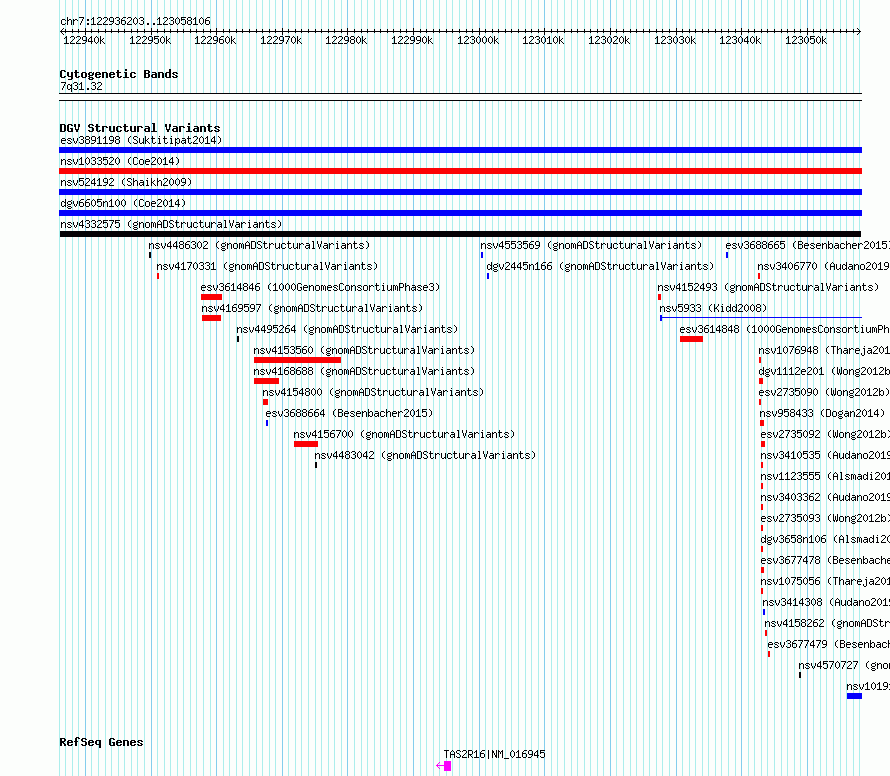Image resolution: width=890 pixels, height=776 pixels.
Task: Open the nsv4495264 gnomAD variant
Action: click(347, 329)
